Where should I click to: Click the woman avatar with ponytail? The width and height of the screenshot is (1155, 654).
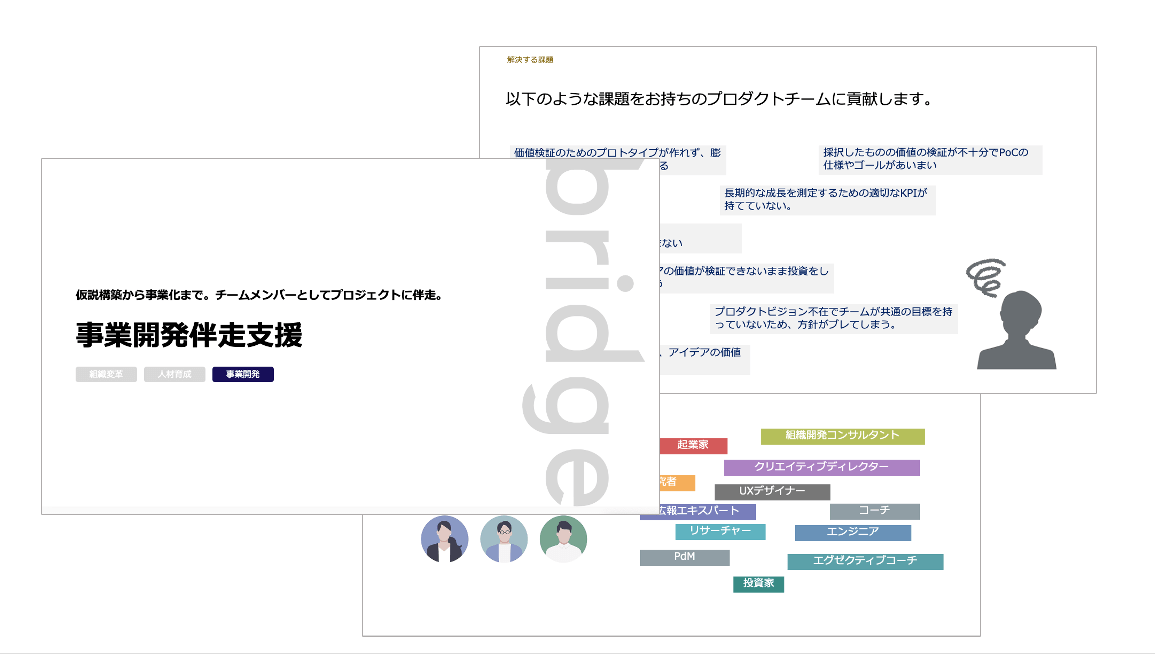coord(444,539)
